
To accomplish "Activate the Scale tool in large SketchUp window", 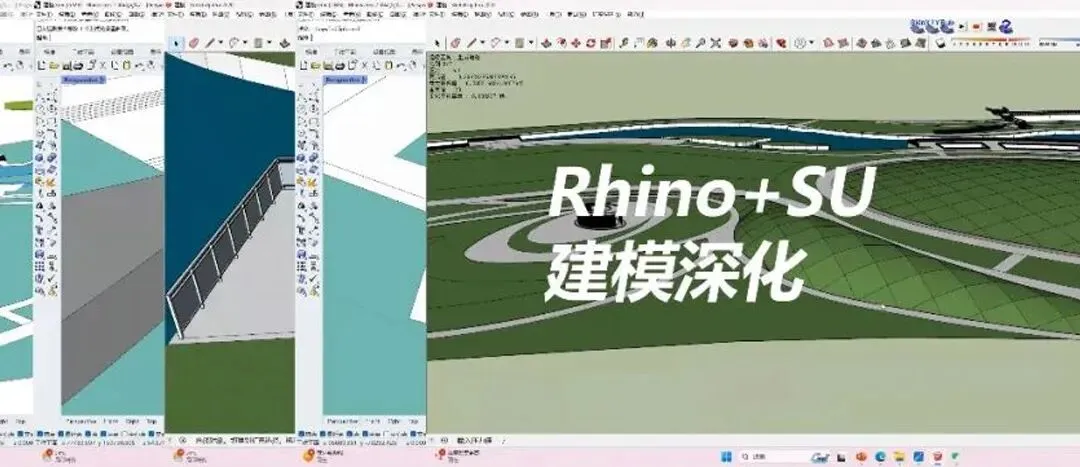I will [605, 43].
